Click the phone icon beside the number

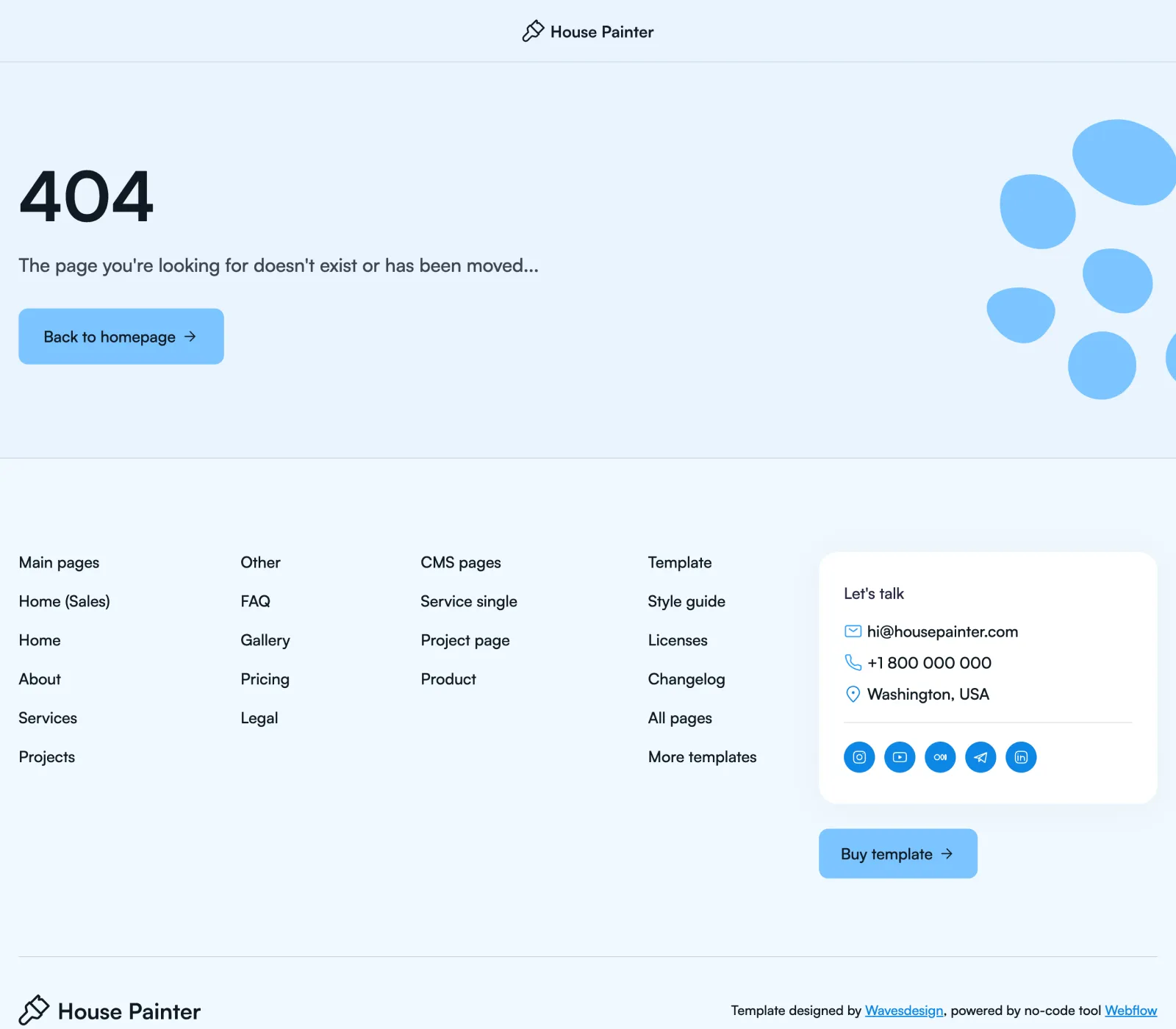click(853, 662)
